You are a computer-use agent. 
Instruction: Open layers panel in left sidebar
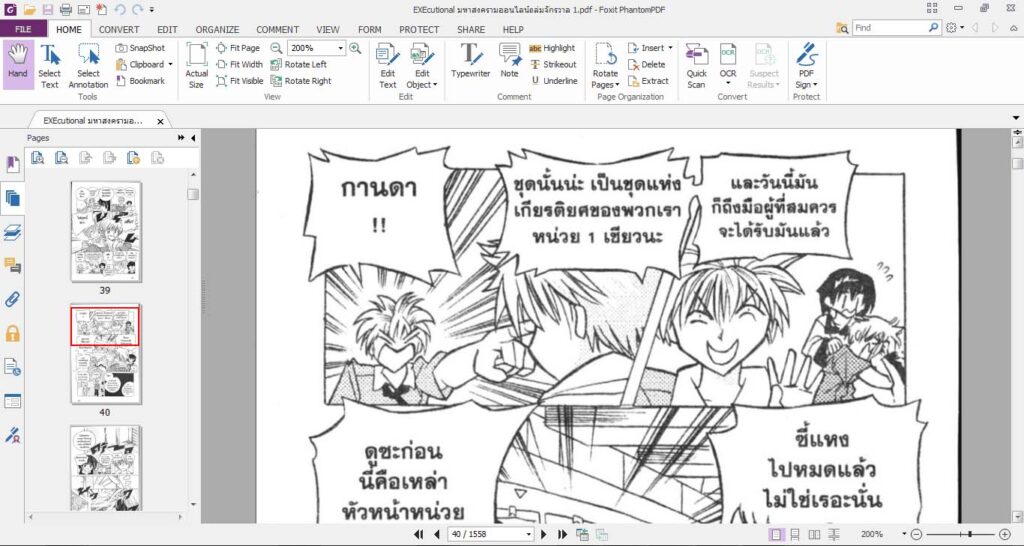[12, 232]
